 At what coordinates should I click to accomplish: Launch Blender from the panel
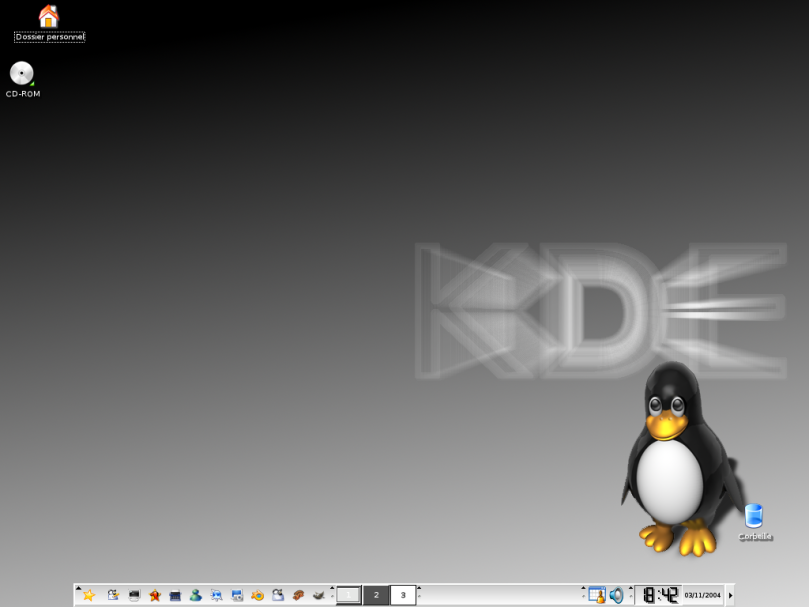[x=257, y=595]
